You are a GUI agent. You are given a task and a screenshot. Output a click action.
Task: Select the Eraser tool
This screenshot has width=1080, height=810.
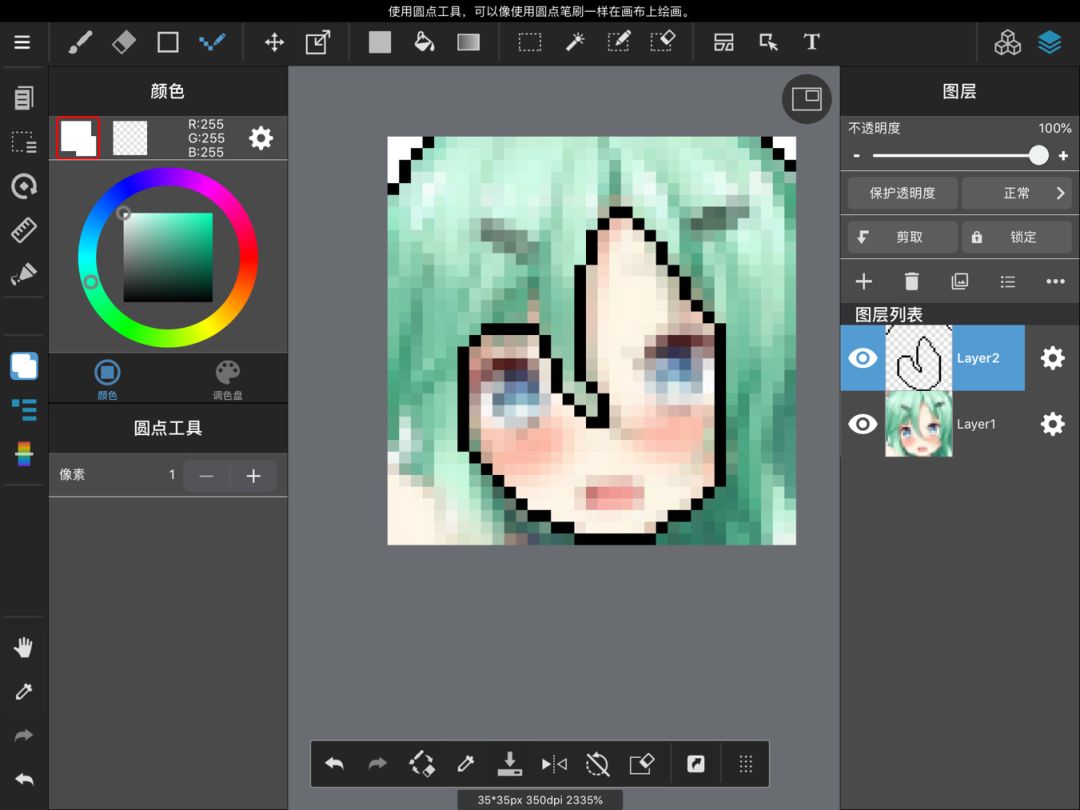pyautogui.click(x=124, y=42)
